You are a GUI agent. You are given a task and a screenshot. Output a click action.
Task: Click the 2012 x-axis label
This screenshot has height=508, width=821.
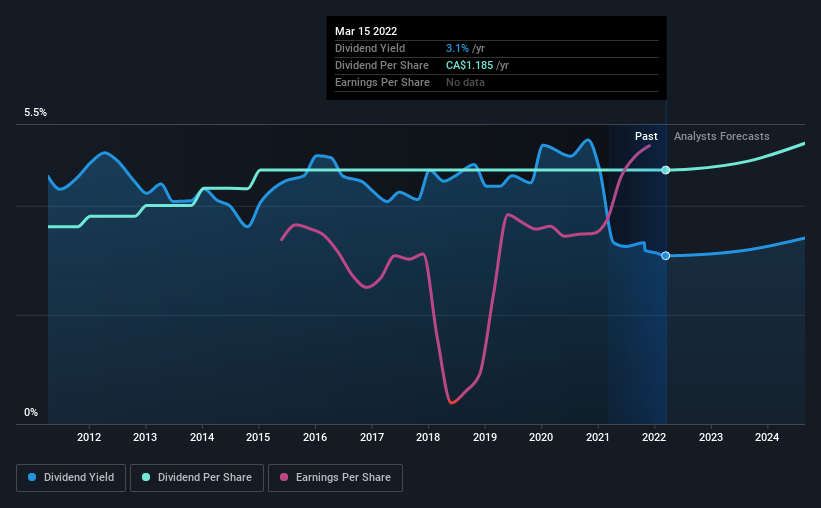click(x=89, y=437)
